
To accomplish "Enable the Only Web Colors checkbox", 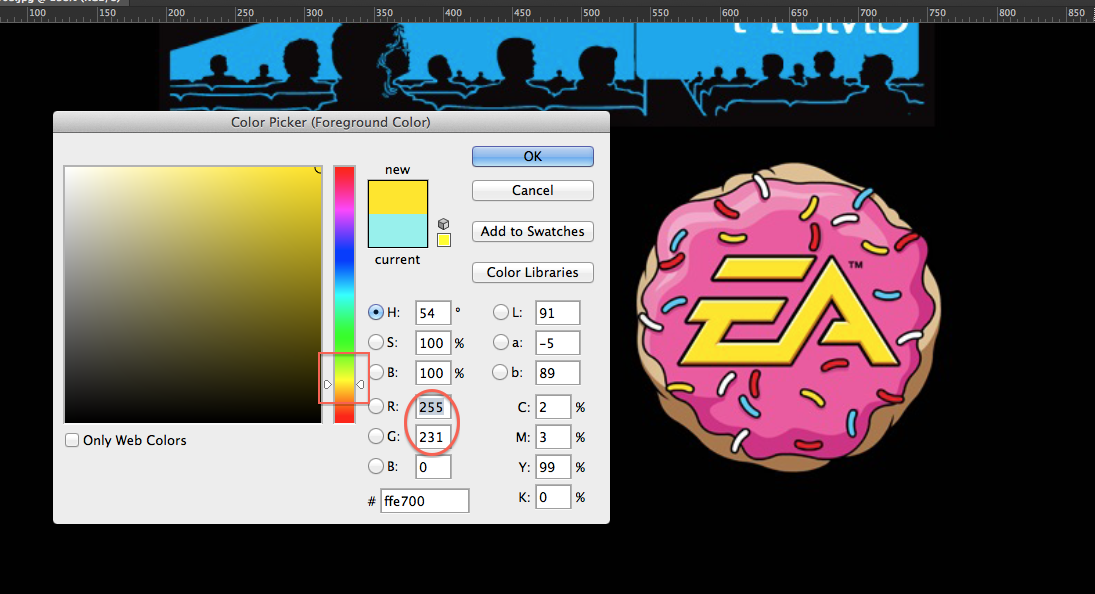I will point(72,440).
